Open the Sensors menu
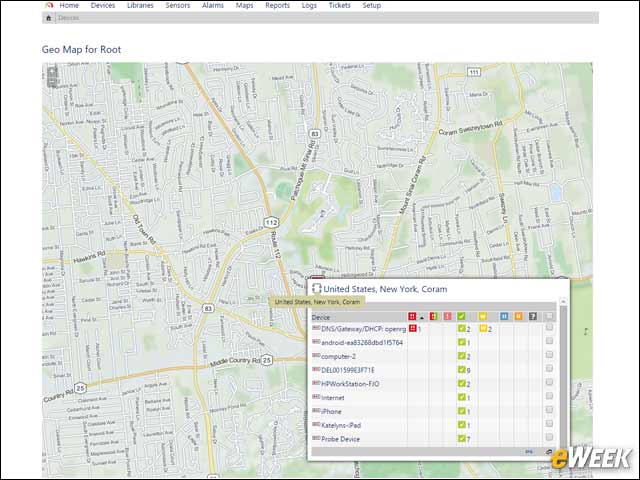Image resolution: width=640 pixels, height=480 pixels. coord(178,5)
